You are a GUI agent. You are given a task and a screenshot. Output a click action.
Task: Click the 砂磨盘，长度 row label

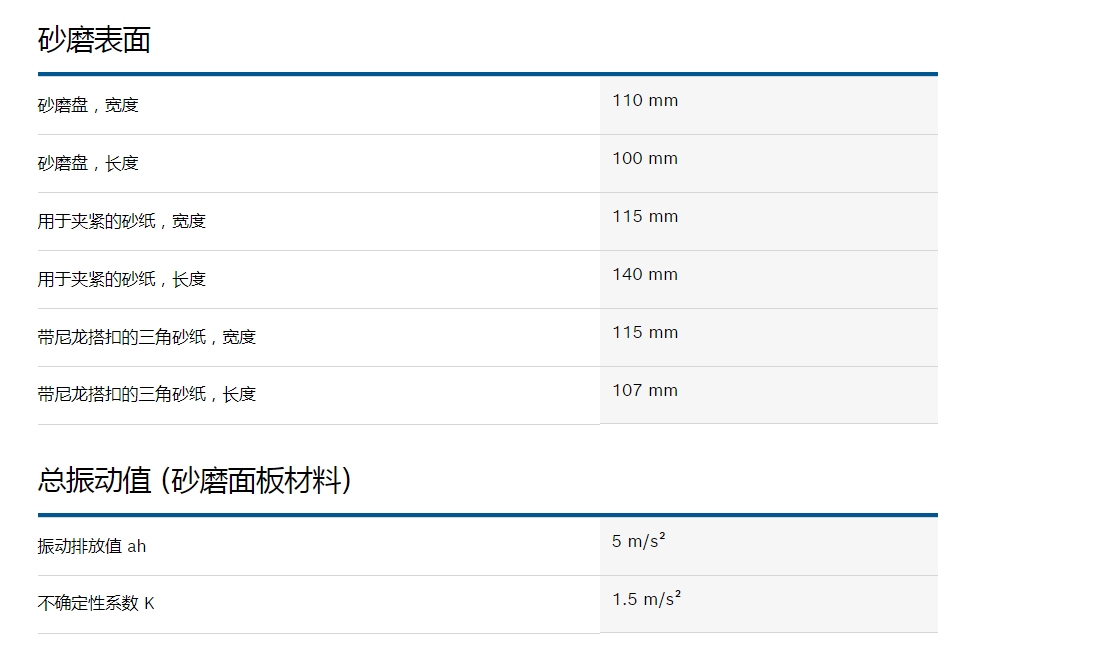pyautogui.click(x=88, y=163)
